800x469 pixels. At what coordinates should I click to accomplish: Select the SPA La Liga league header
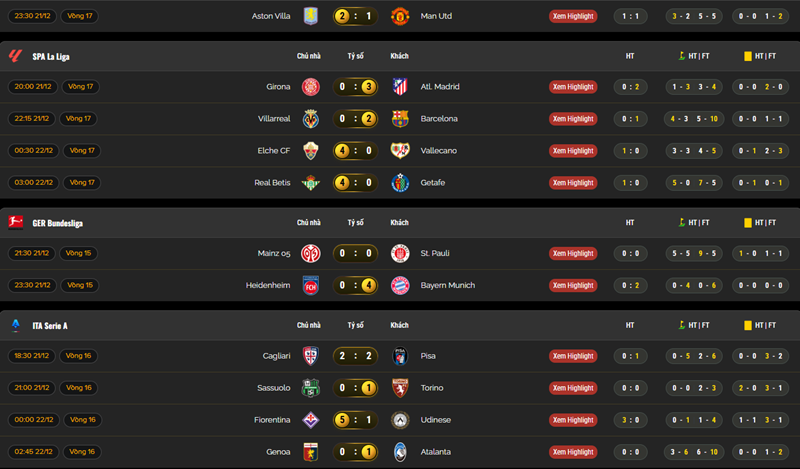tap(50, 56)
